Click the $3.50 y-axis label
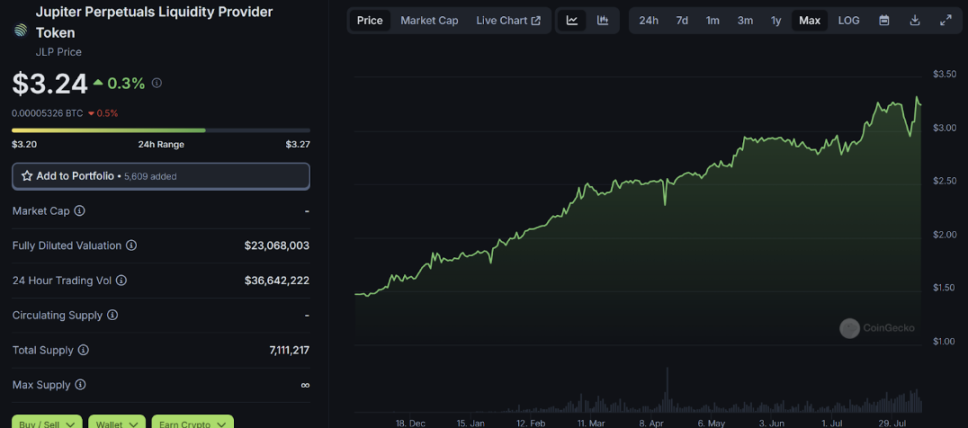The height and width of the screenshot is (428, 968). point(945,74)
